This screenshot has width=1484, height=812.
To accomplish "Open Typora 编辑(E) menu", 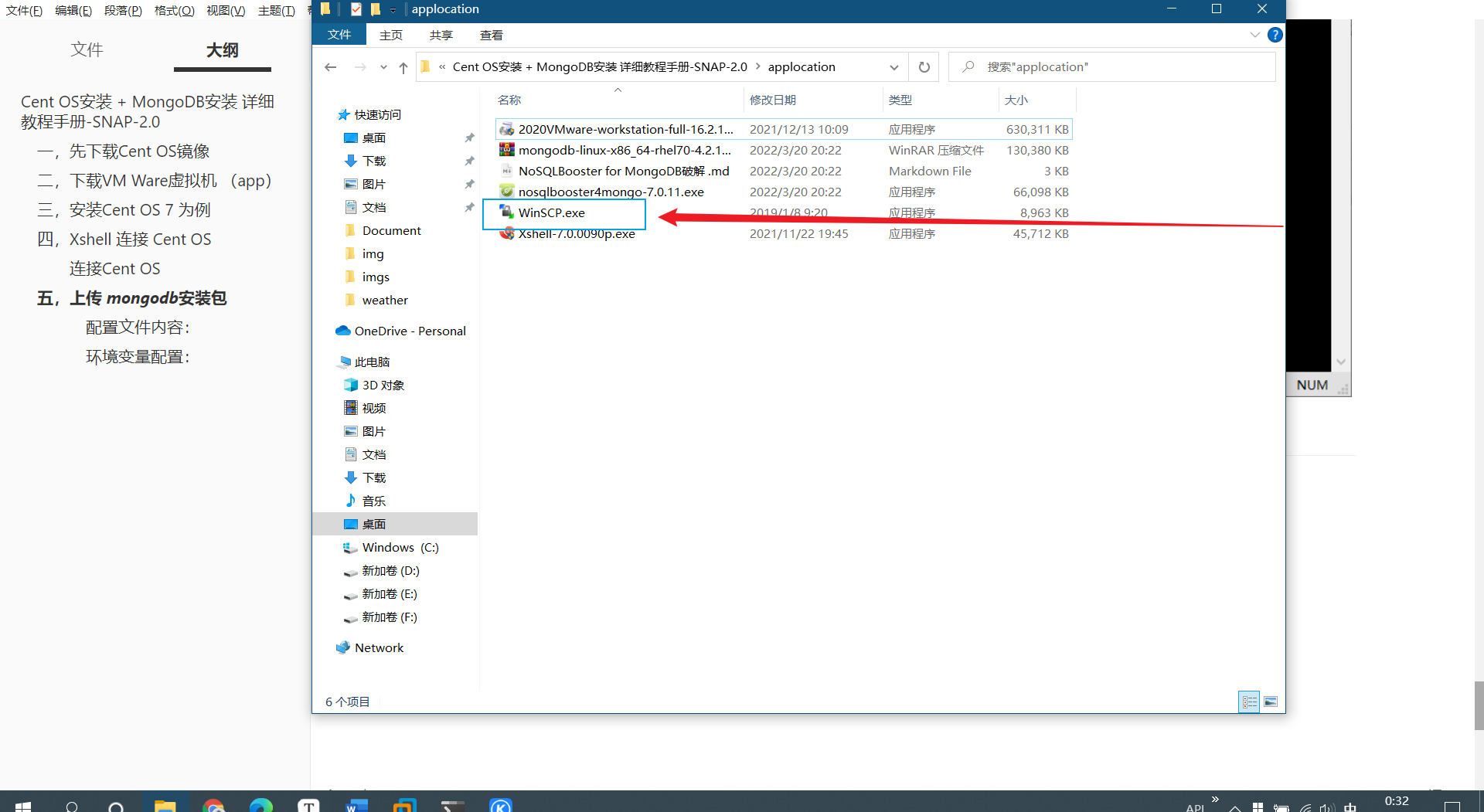I will (x=73, y=10).
